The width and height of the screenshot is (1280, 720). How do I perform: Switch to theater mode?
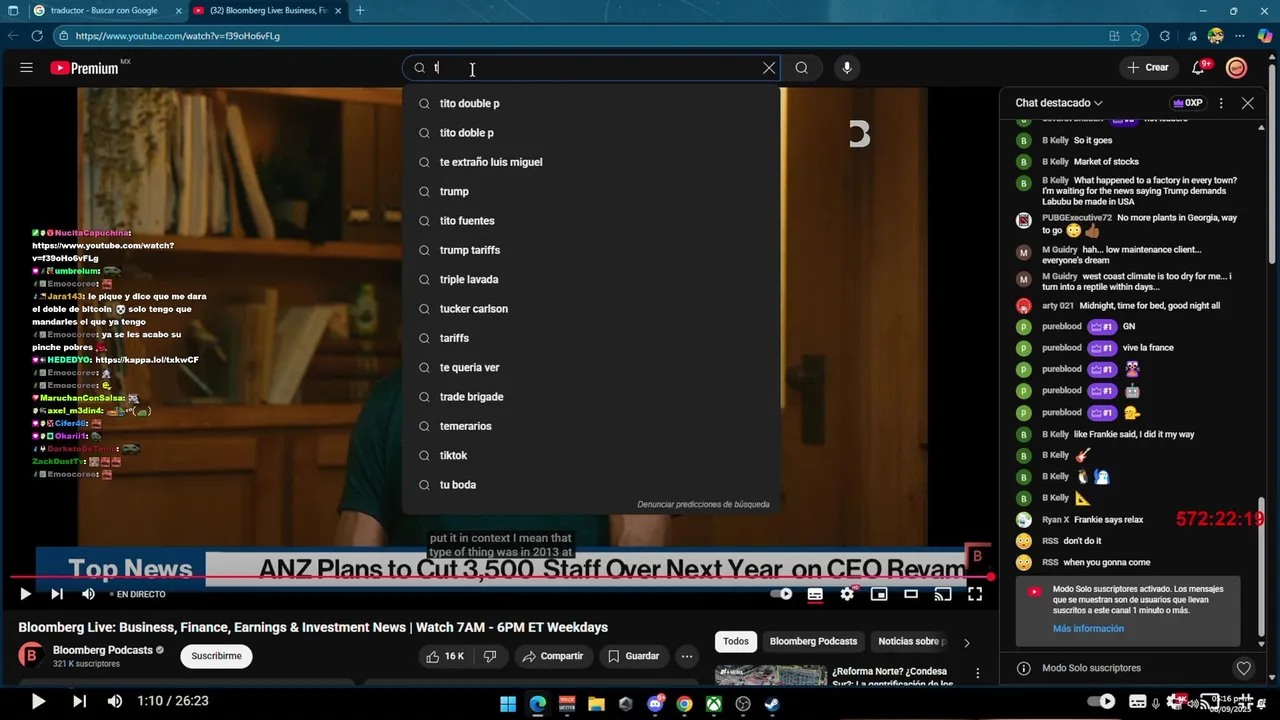point(911,594)
